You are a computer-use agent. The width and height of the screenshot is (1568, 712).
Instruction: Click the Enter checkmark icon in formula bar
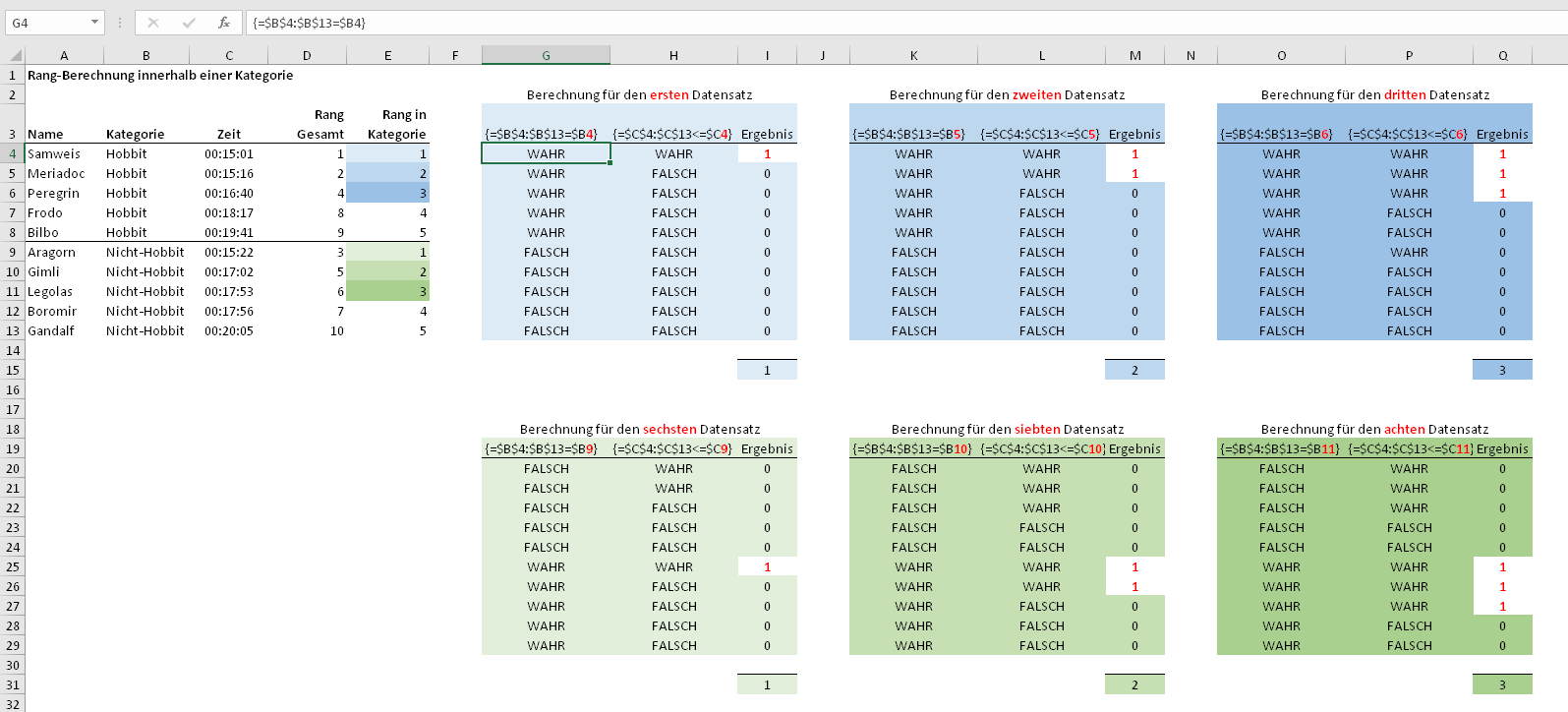point(189,23)
